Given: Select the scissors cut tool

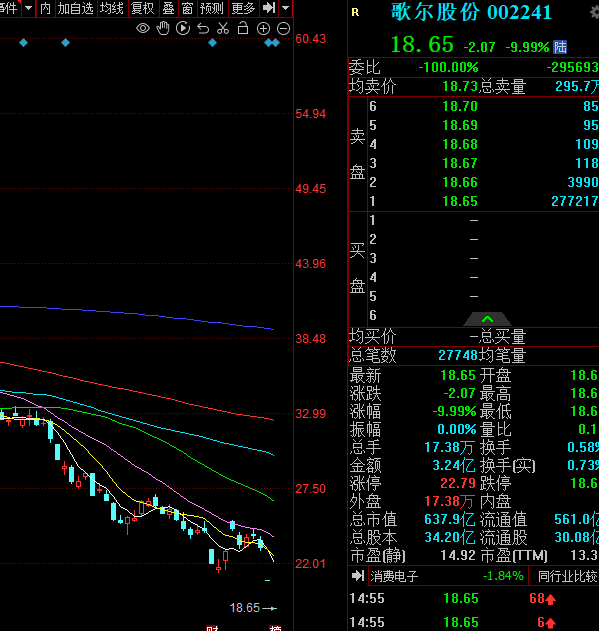Looking at the screenshot, I should click(x=223, y=29).
